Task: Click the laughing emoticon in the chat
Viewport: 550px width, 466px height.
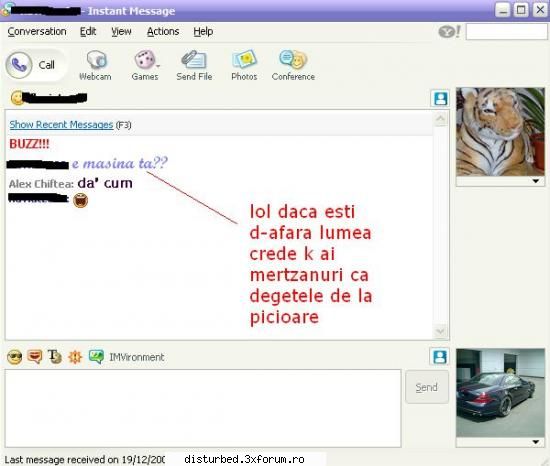Action: pos(80,200)
